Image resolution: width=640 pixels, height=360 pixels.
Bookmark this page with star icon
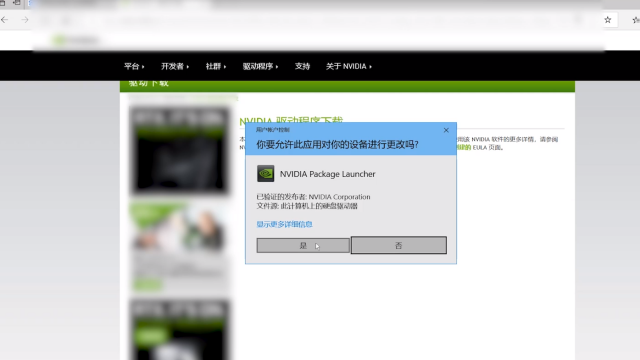tap(608, 20)
